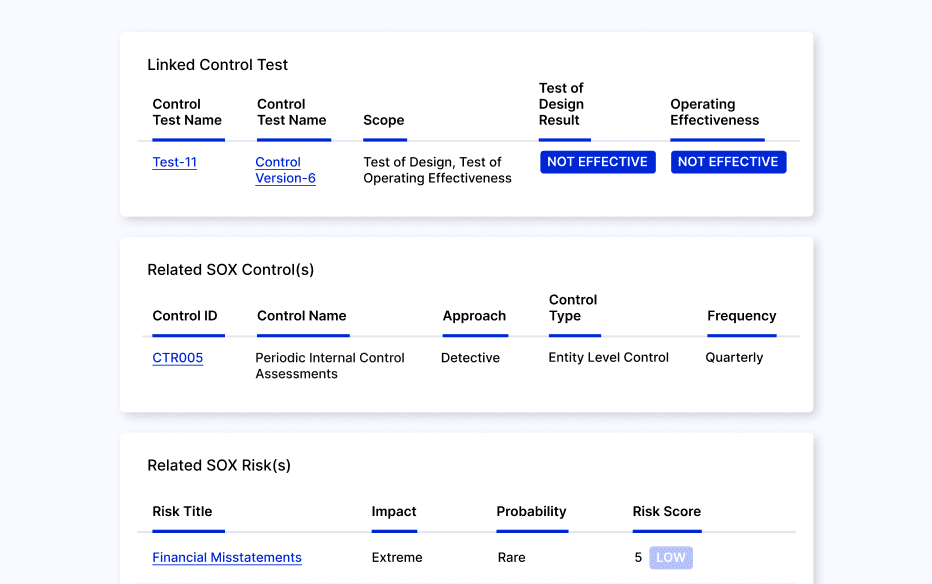932x584 pixels.
Task: Select the Control Type column header
Action: point(573,308)
